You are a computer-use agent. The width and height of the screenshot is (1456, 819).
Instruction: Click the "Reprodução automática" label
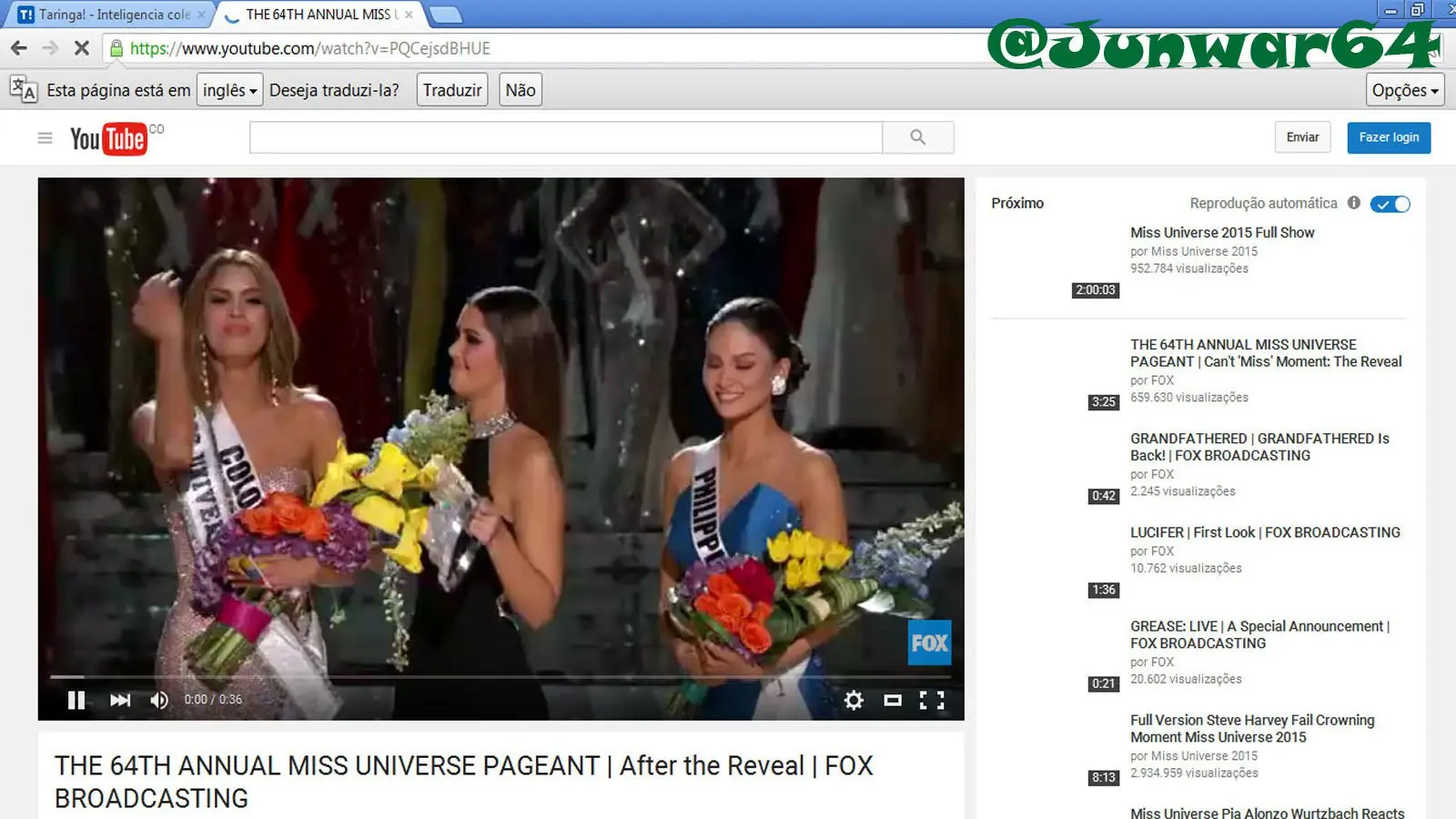[1263, 203]
